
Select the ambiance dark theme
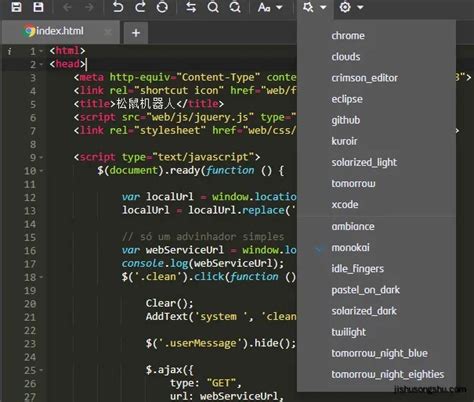353,227
